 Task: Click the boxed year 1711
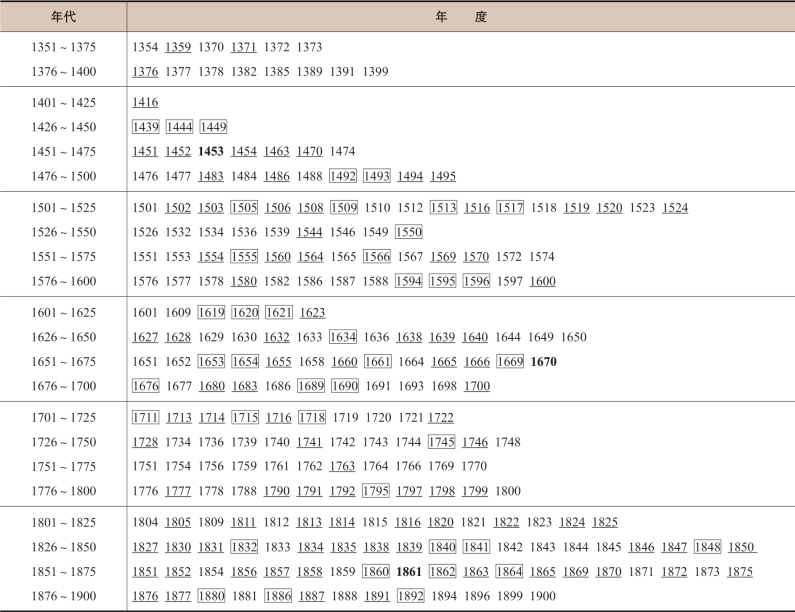(x=146, y=417)
